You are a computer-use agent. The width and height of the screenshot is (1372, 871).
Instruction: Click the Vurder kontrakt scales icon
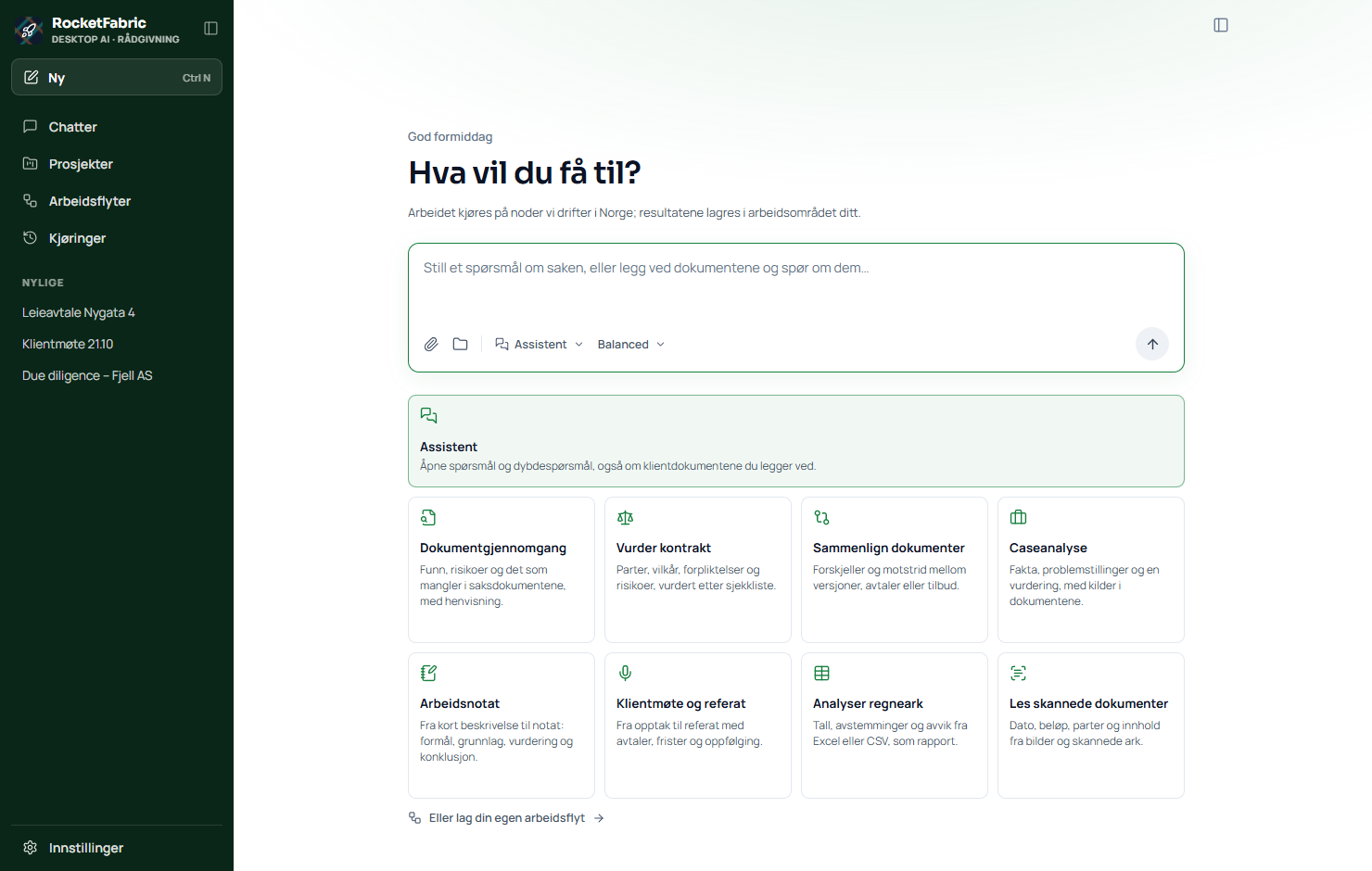625,518
